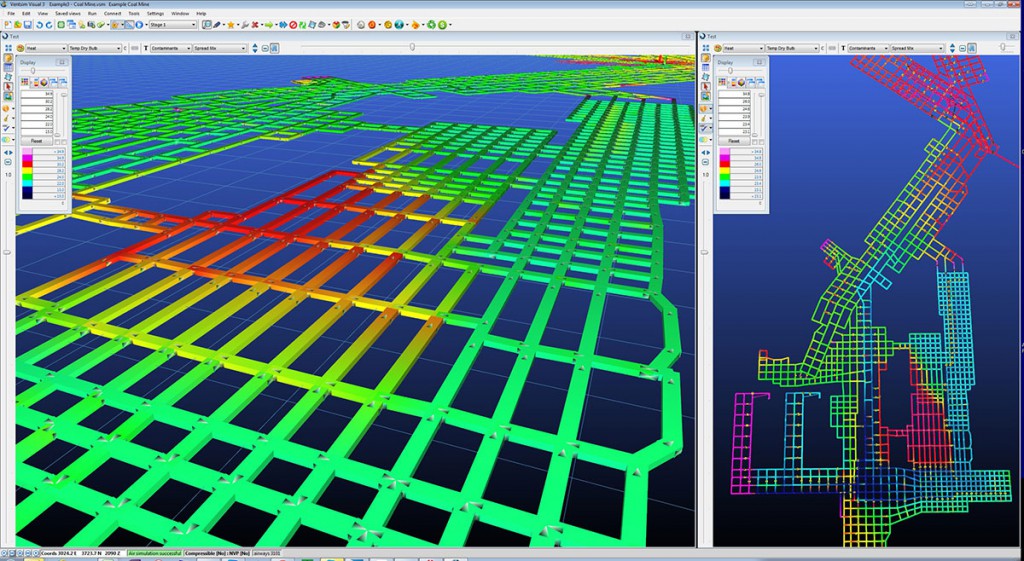Toggle the minus box button in left view toolbar

264,48
